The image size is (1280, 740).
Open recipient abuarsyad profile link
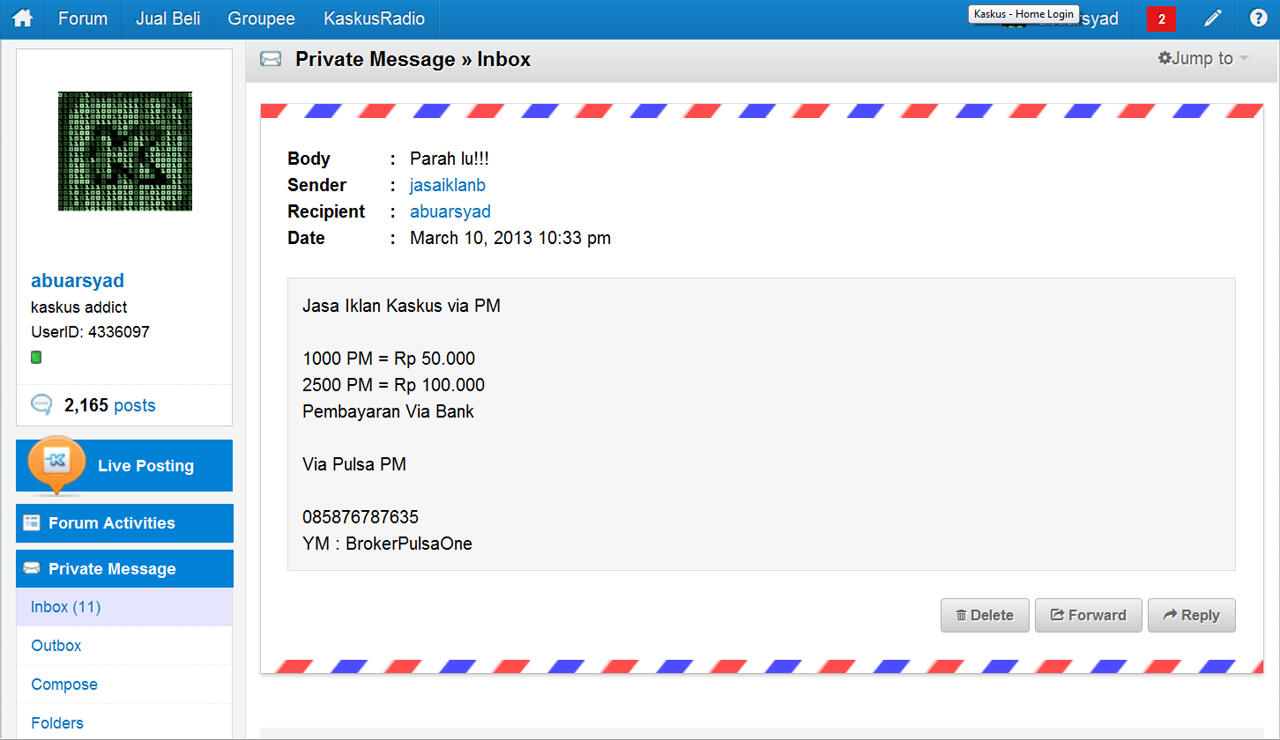tap(450, 212)
